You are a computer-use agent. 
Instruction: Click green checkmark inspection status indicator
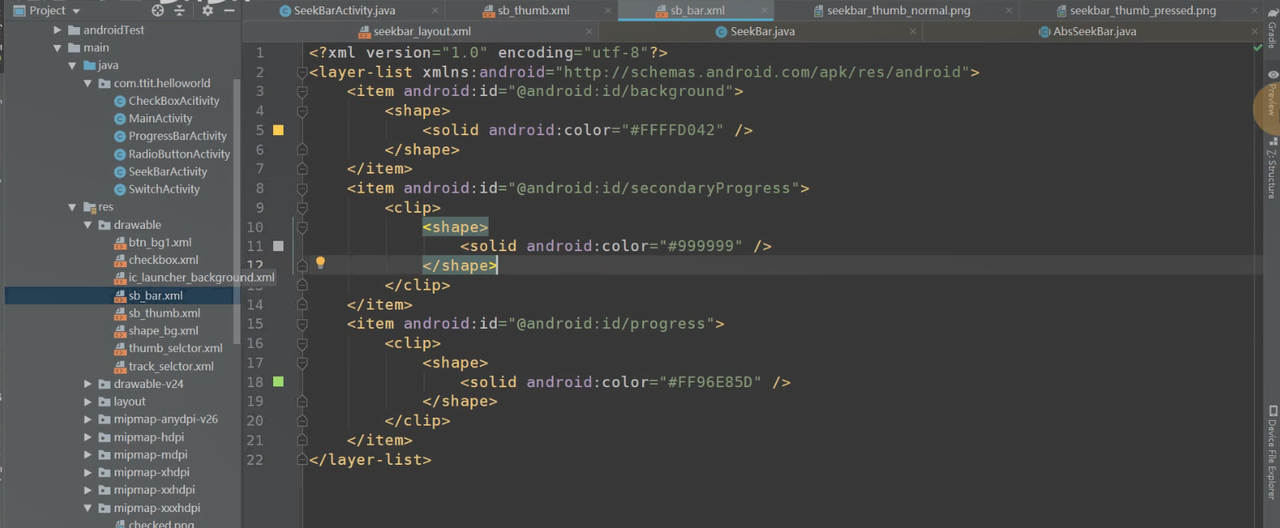[1257, 48]
